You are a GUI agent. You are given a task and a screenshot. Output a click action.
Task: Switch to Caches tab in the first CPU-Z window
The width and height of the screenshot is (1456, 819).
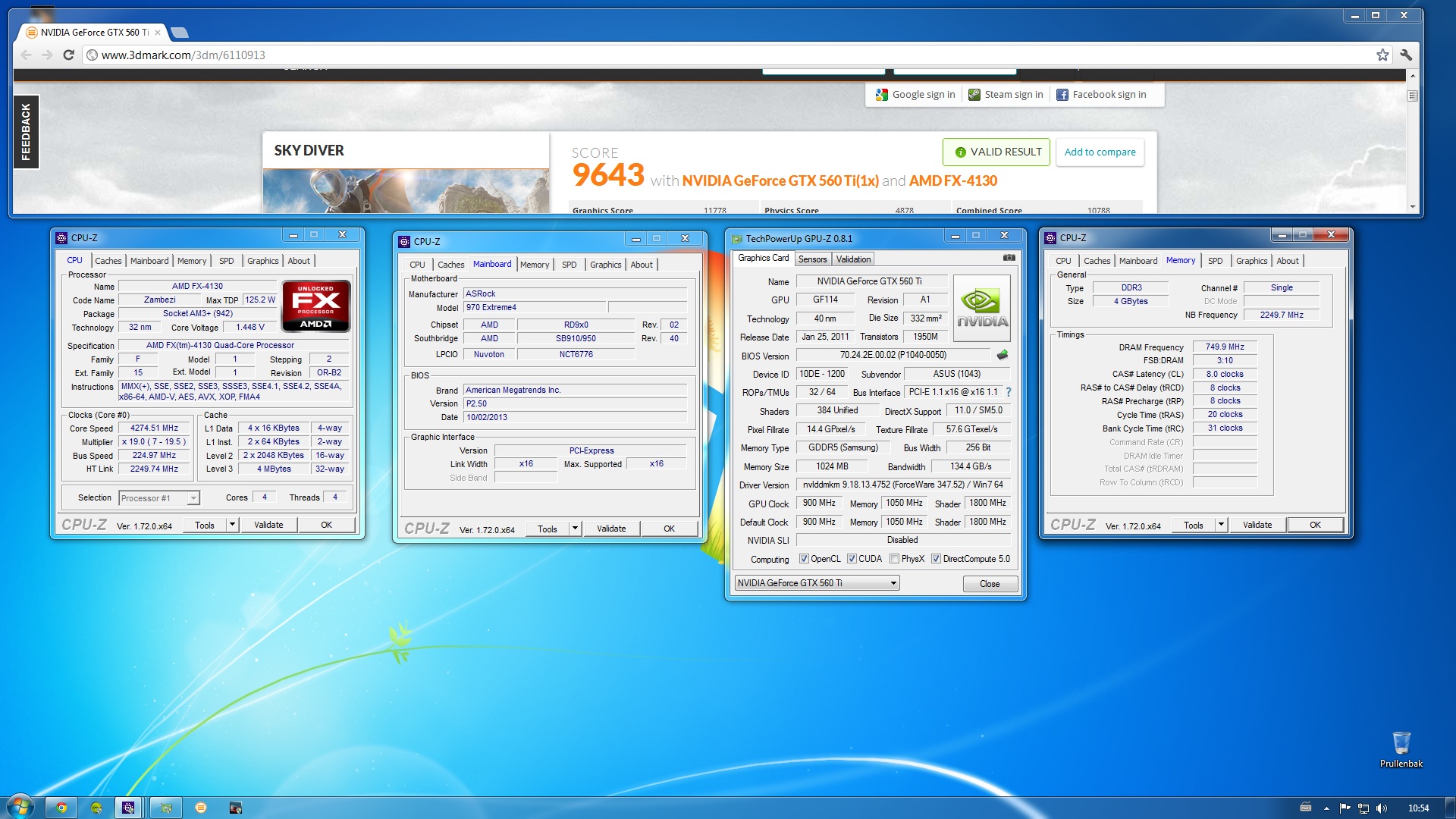[x=108, y=260]
